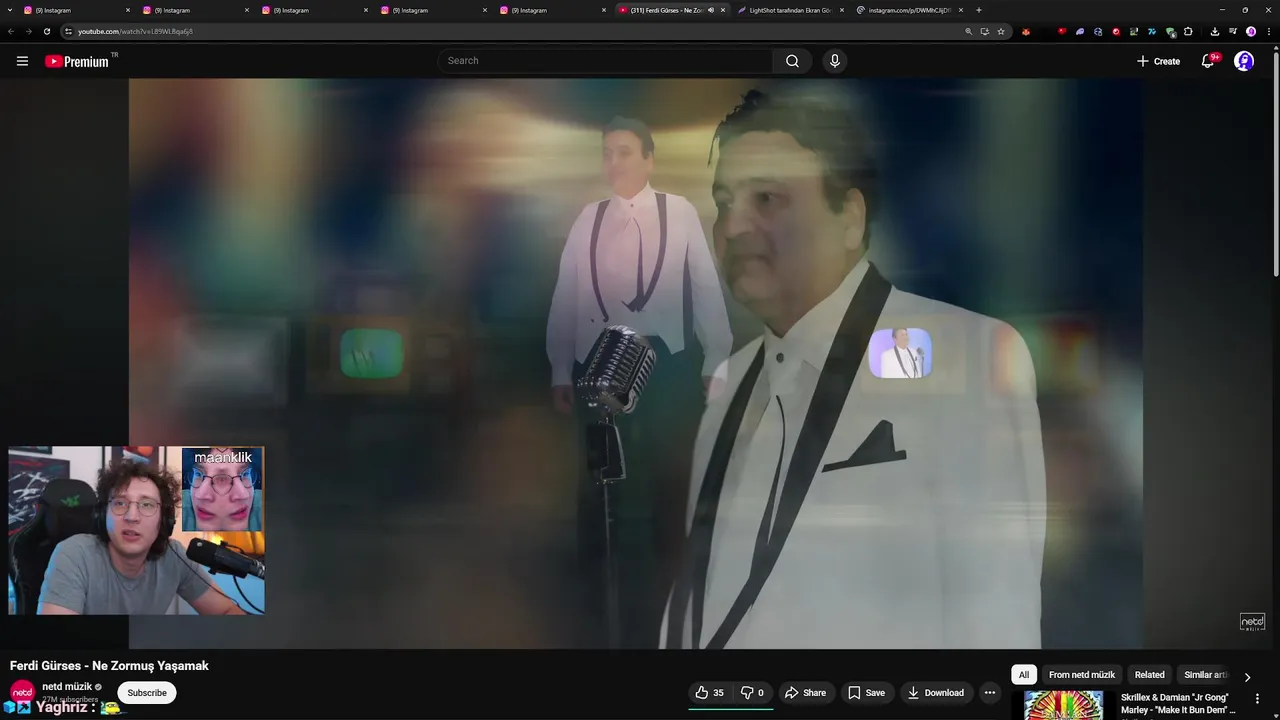
Task: Select the All filter chip
Action: pyautogui.click(x=1023, y=675)
